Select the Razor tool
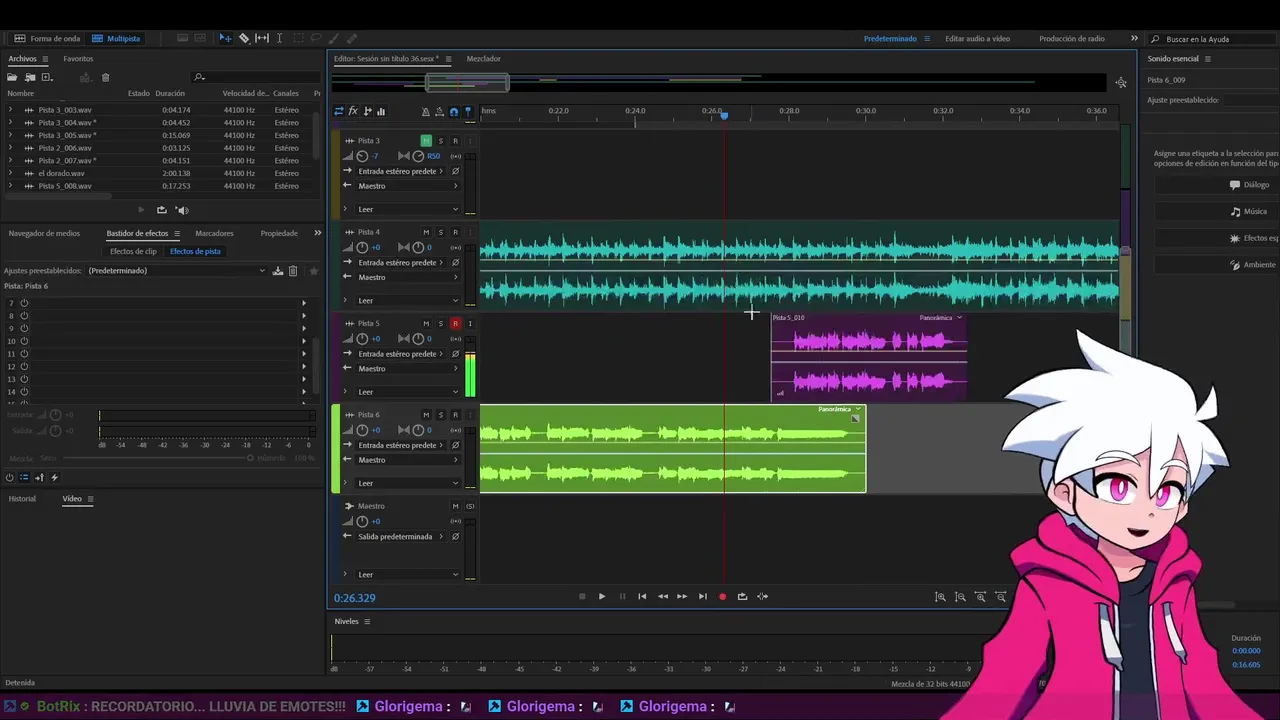The width and height of the screenshot is (1280, 720). click(243, 38)
